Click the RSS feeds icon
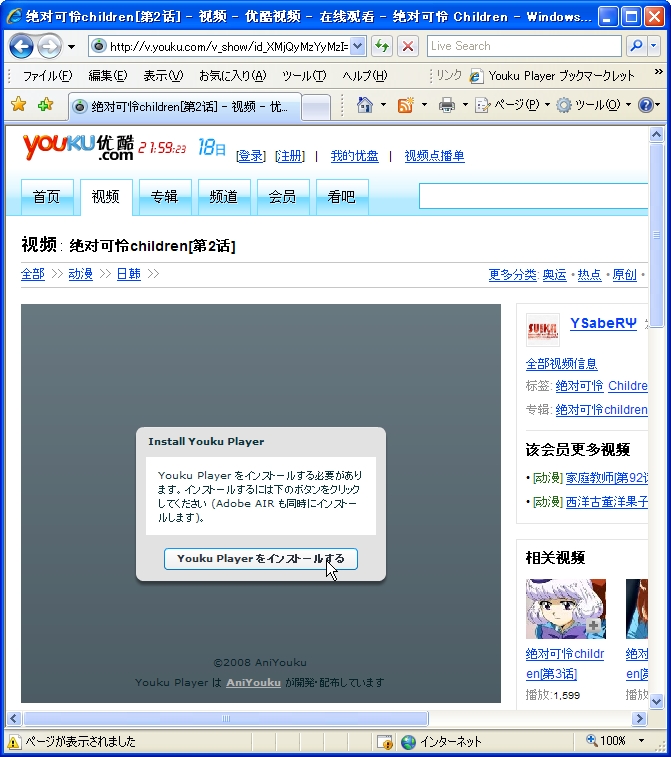671x757 pixels. click(405, 104)
